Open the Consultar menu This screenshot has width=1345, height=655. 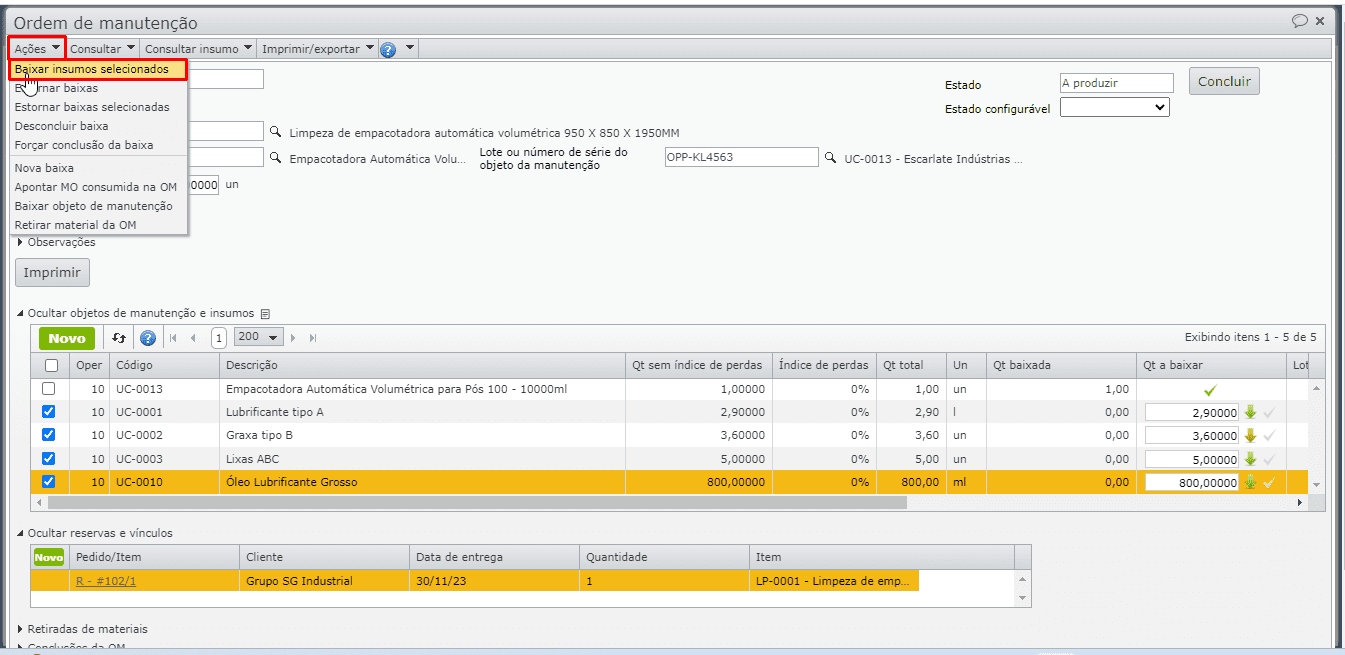[102, 49]
